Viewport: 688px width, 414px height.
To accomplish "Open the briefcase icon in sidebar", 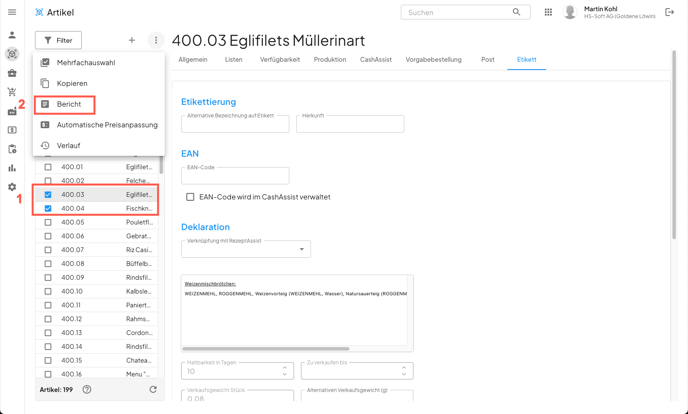I will 12,73.
